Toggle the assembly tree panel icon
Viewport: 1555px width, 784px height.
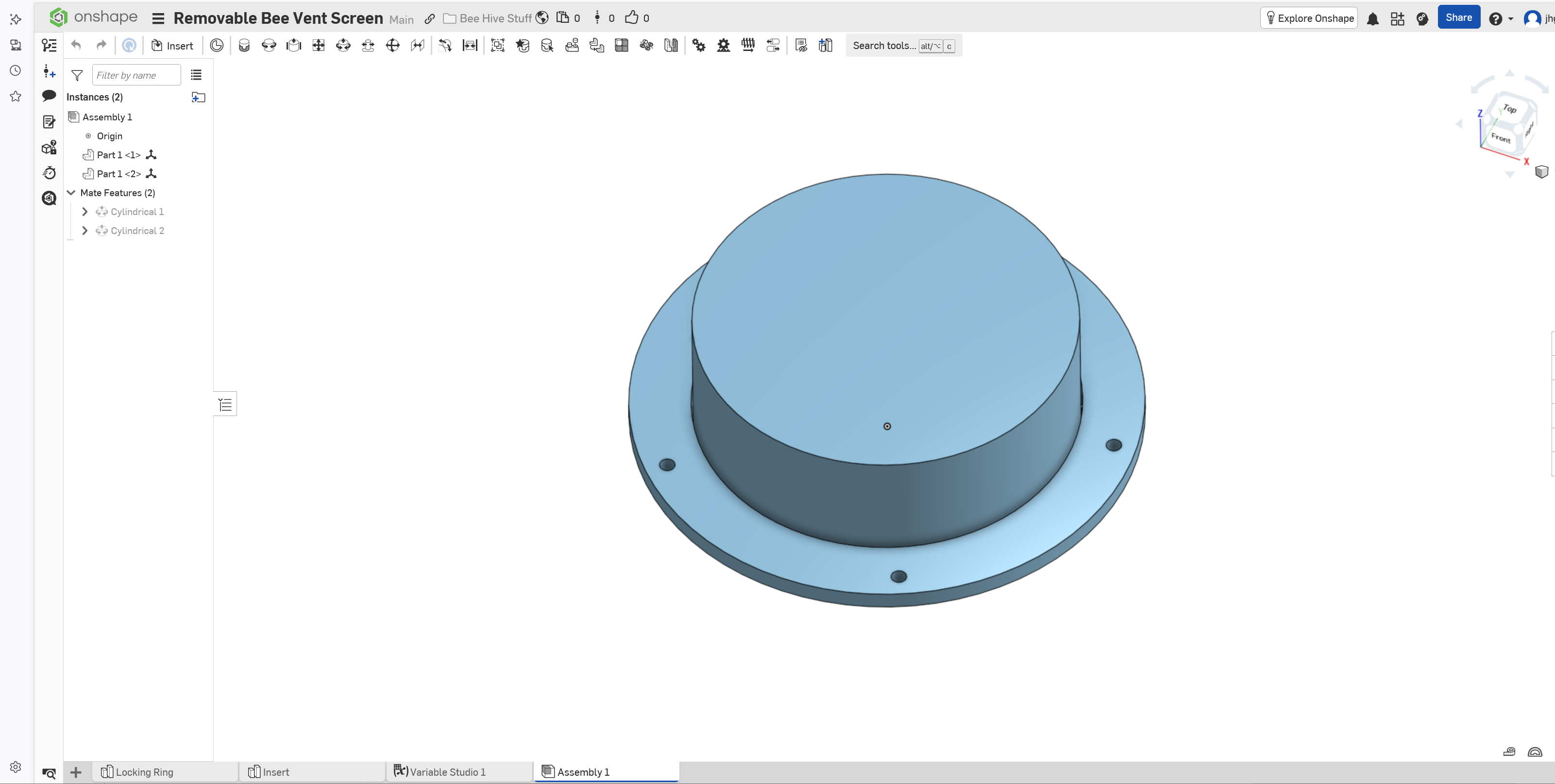(x=49, y=45)
